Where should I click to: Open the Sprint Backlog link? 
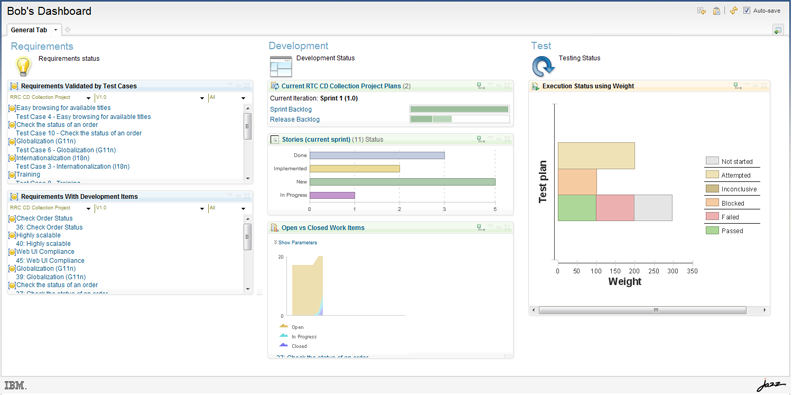coord(291,109)
